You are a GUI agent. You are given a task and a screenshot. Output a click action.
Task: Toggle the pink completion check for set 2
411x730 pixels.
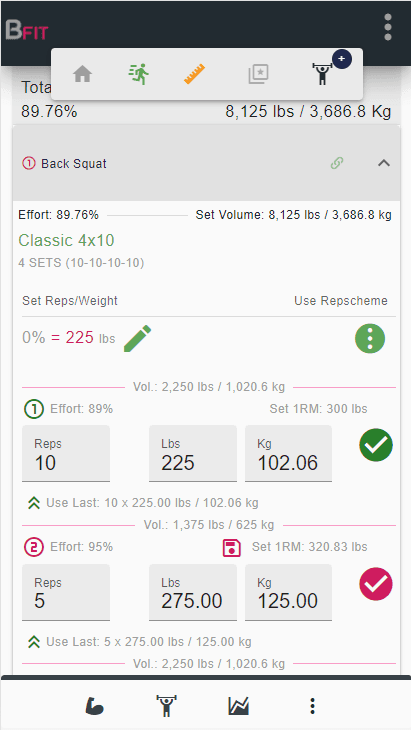[x=376, y=584]
